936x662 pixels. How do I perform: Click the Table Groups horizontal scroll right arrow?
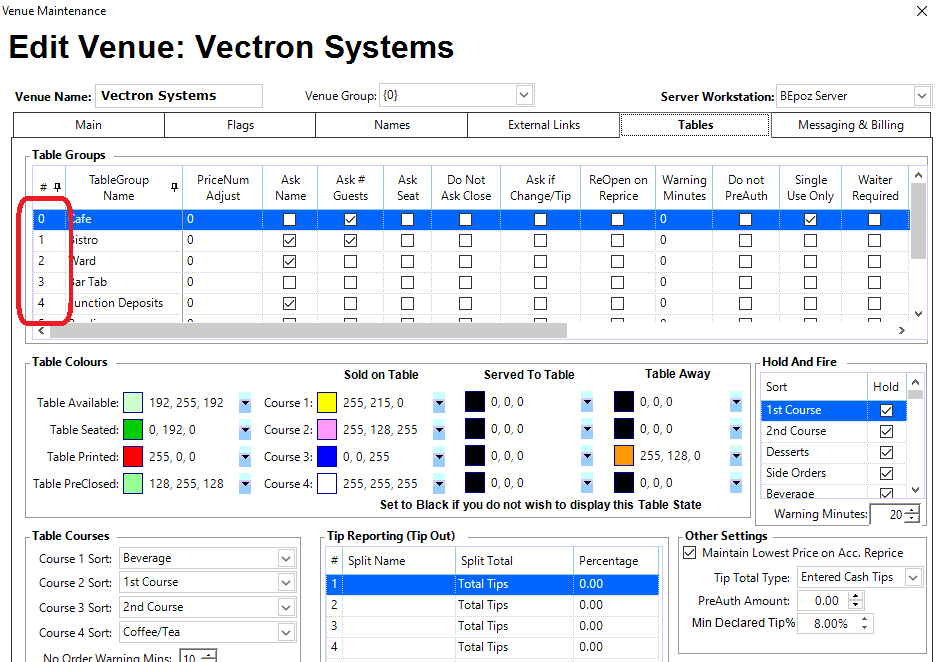tap(901, 330)
